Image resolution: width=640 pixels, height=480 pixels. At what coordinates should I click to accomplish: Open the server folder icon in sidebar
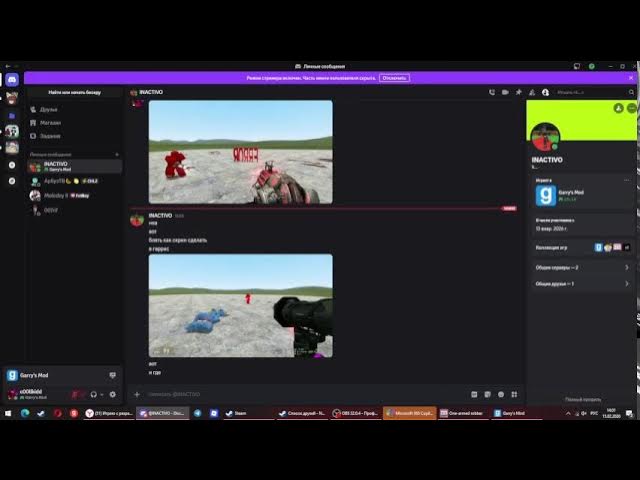(x=12, y=116)
